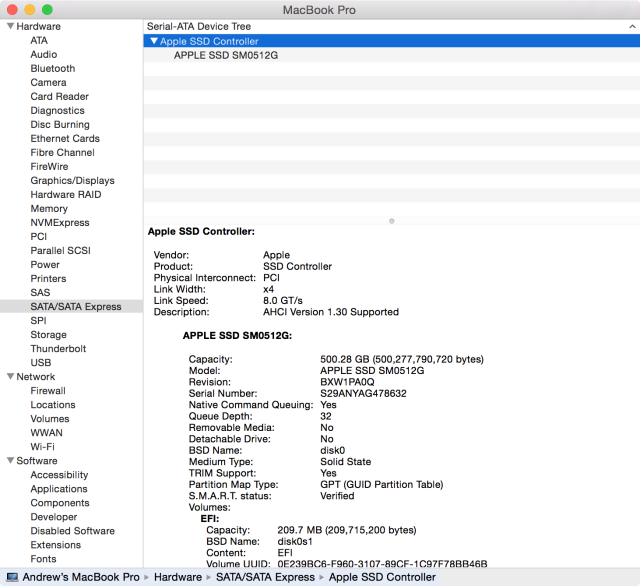Select Hardware RAID in the sidebar
The width and height of the screenshot is (640, 586).
66,194
